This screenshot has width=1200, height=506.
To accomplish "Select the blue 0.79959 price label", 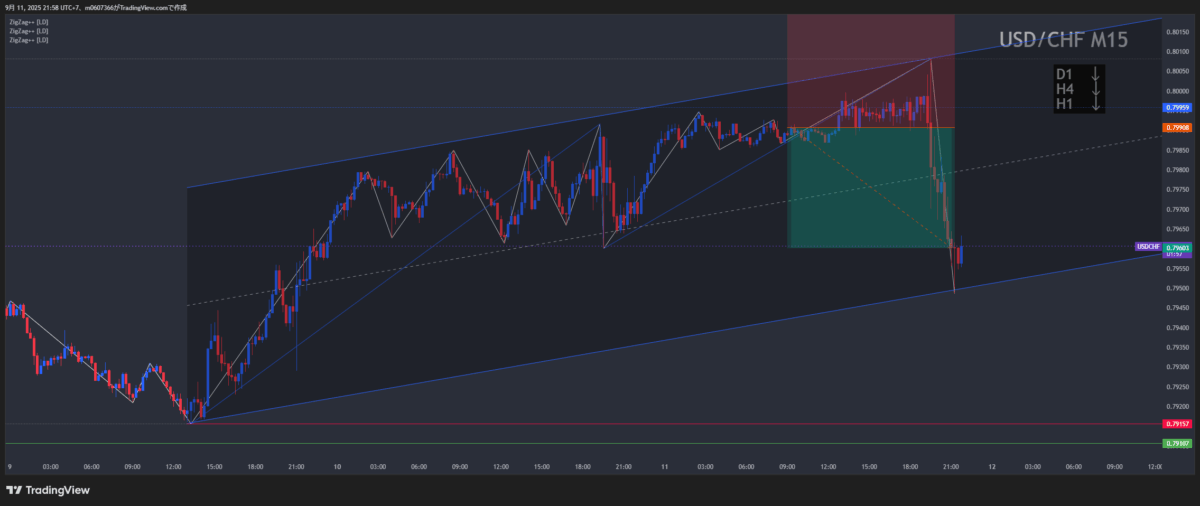I will point(1176,107).
